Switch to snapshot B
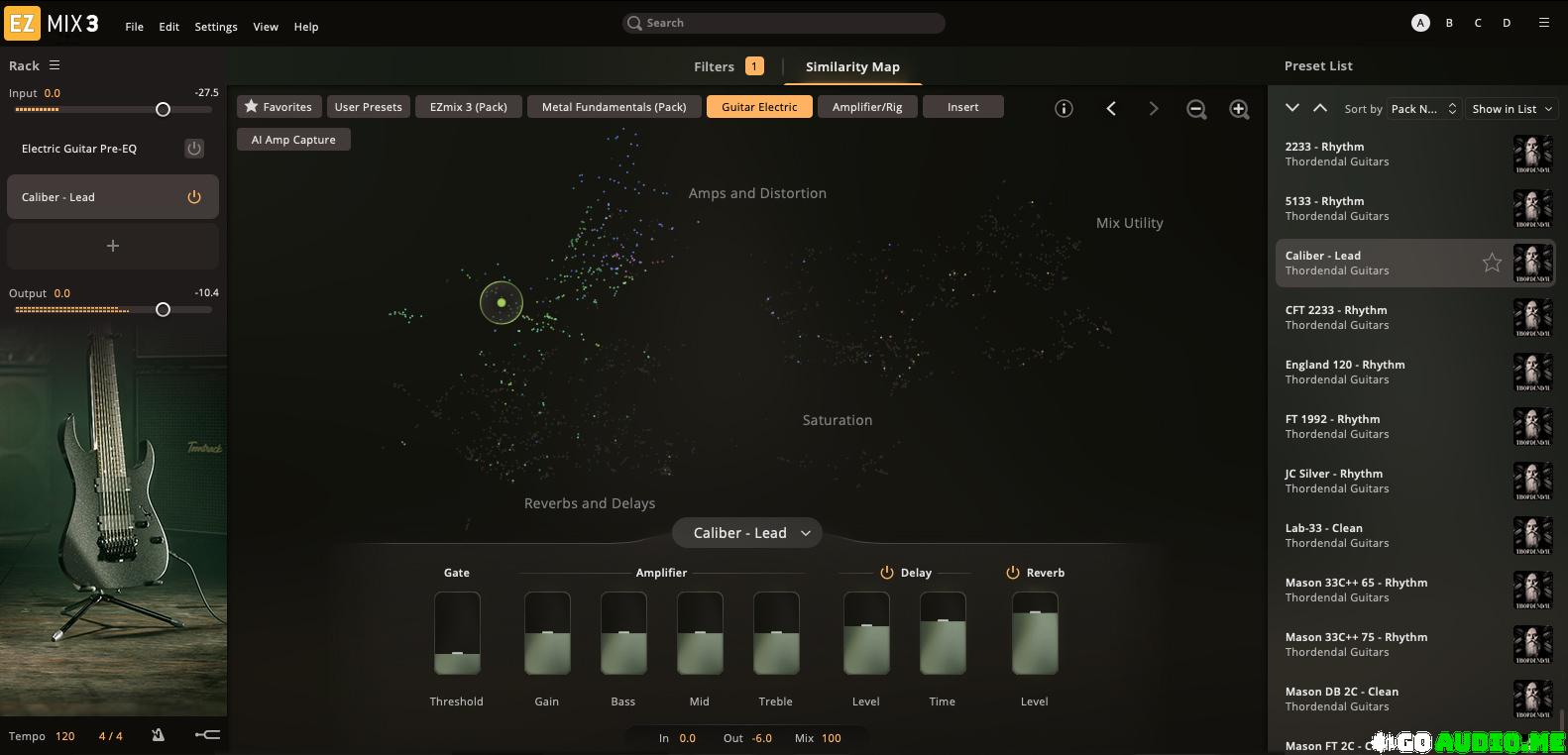The width and height of the screenshot is (1568, 755). (1449, 23)
